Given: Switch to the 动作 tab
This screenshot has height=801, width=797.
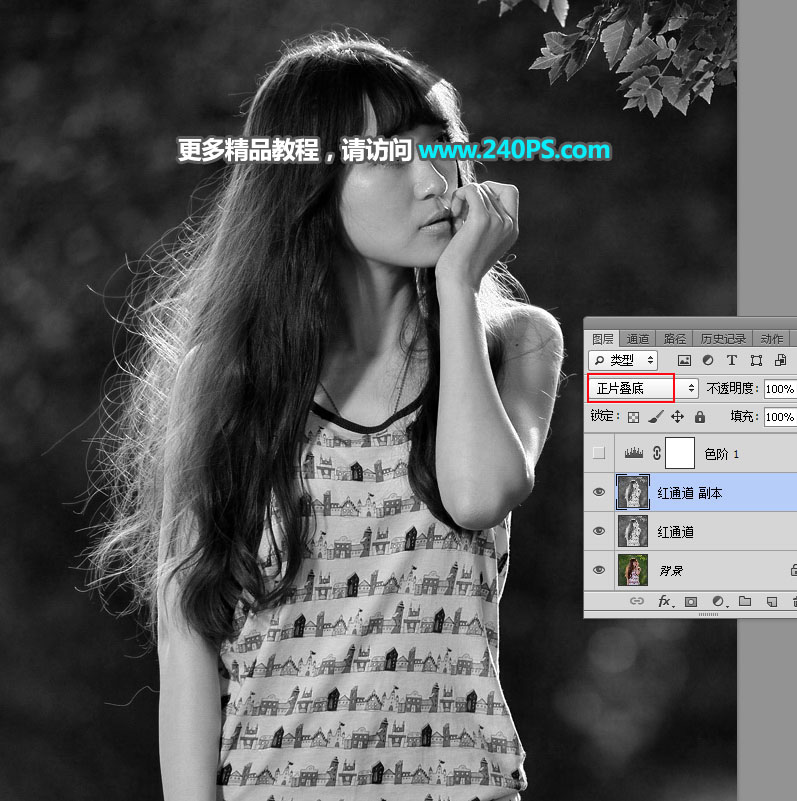Looking at the screenshot, I should pos(771,339).
